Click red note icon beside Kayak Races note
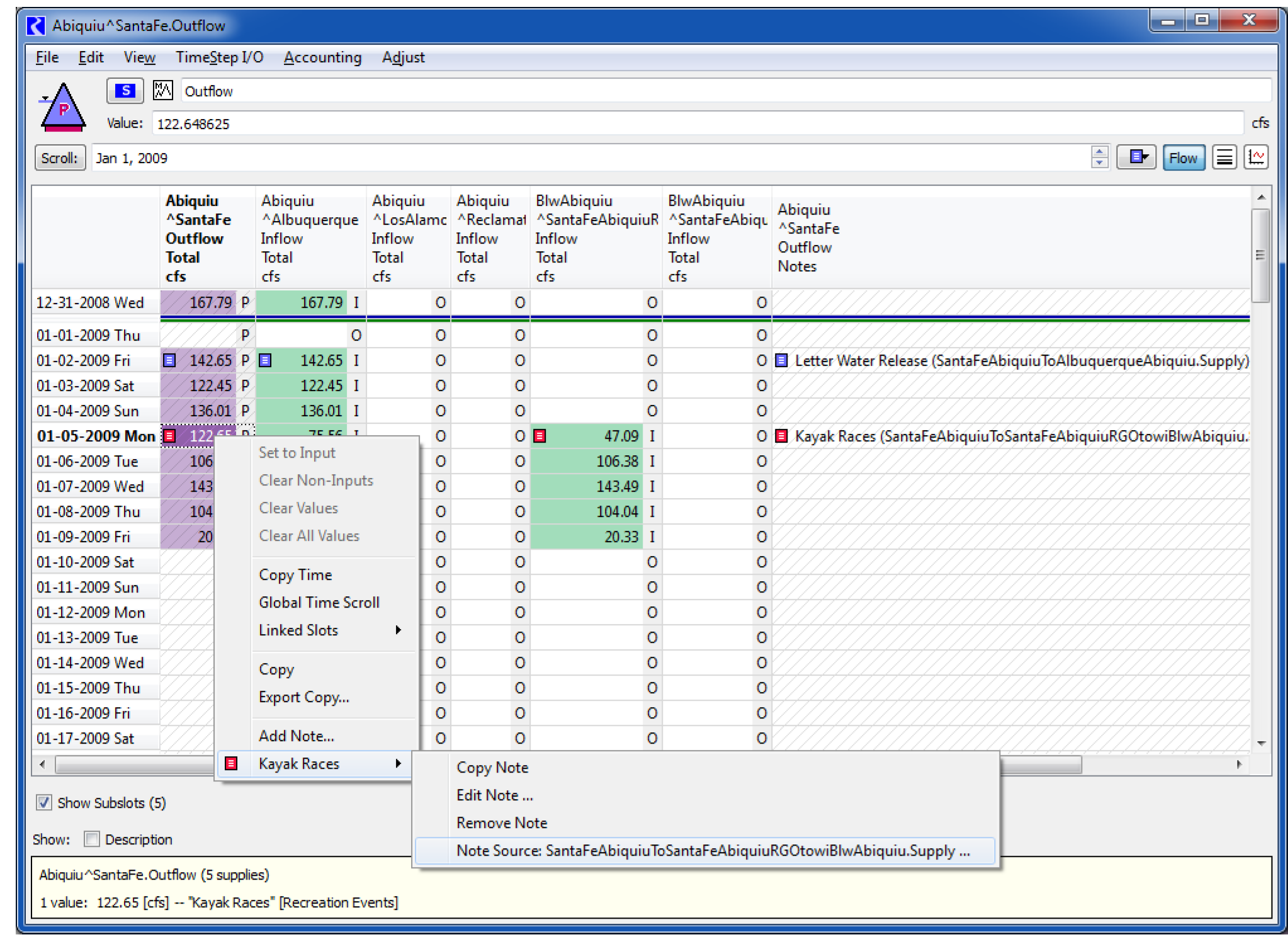The image size is (1288, 942). [782, 436]
